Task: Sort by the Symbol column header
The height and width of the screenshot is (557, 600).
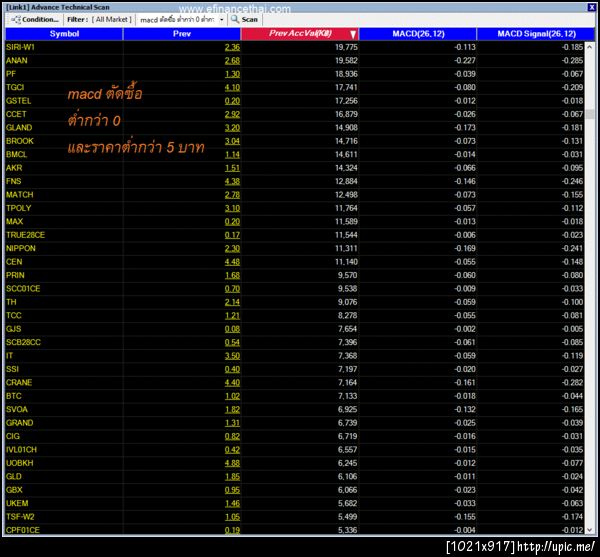Action: (x=64, y=34)
